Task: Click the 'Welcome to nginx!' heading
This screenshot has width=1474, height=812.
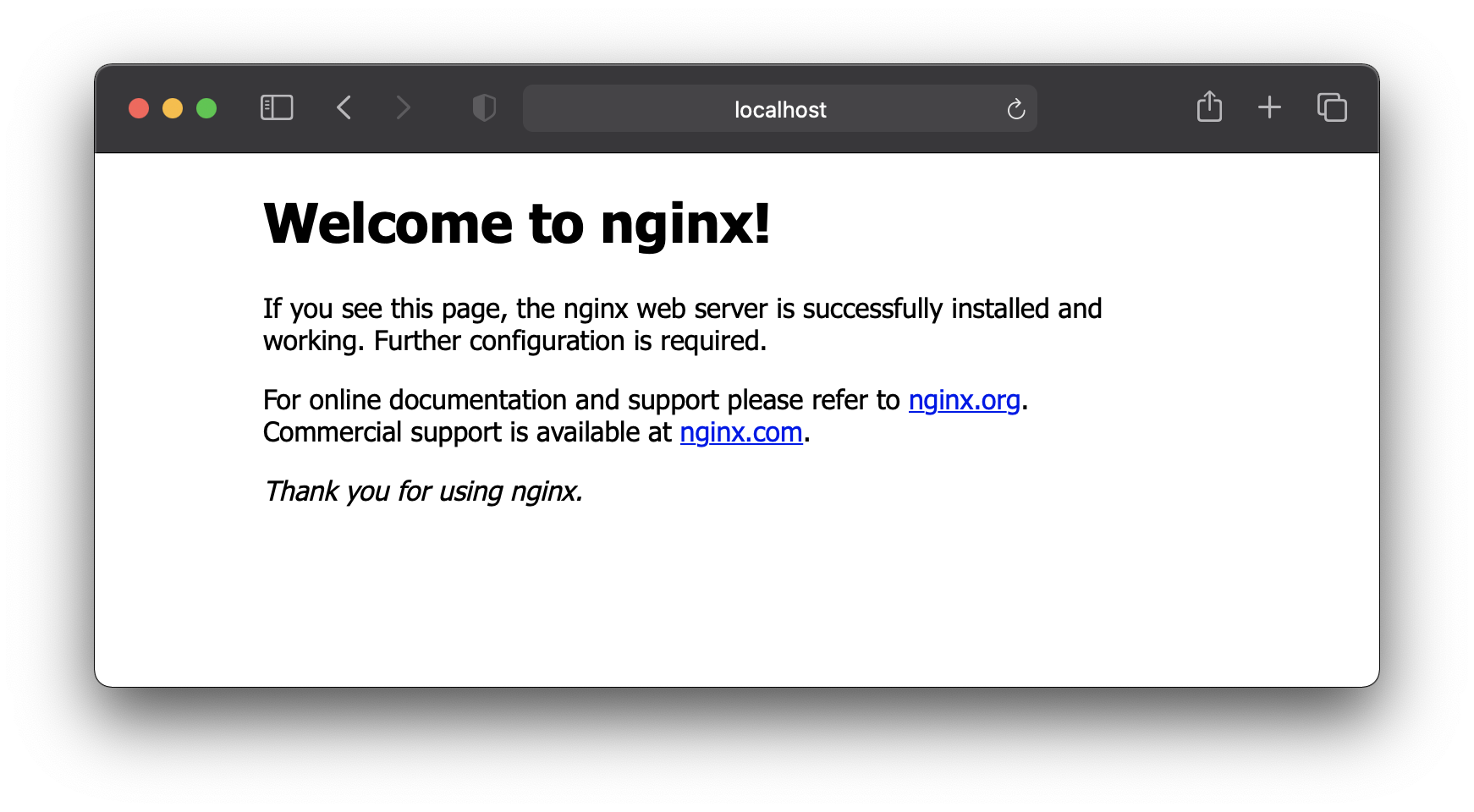Action: tap(517, 224)
